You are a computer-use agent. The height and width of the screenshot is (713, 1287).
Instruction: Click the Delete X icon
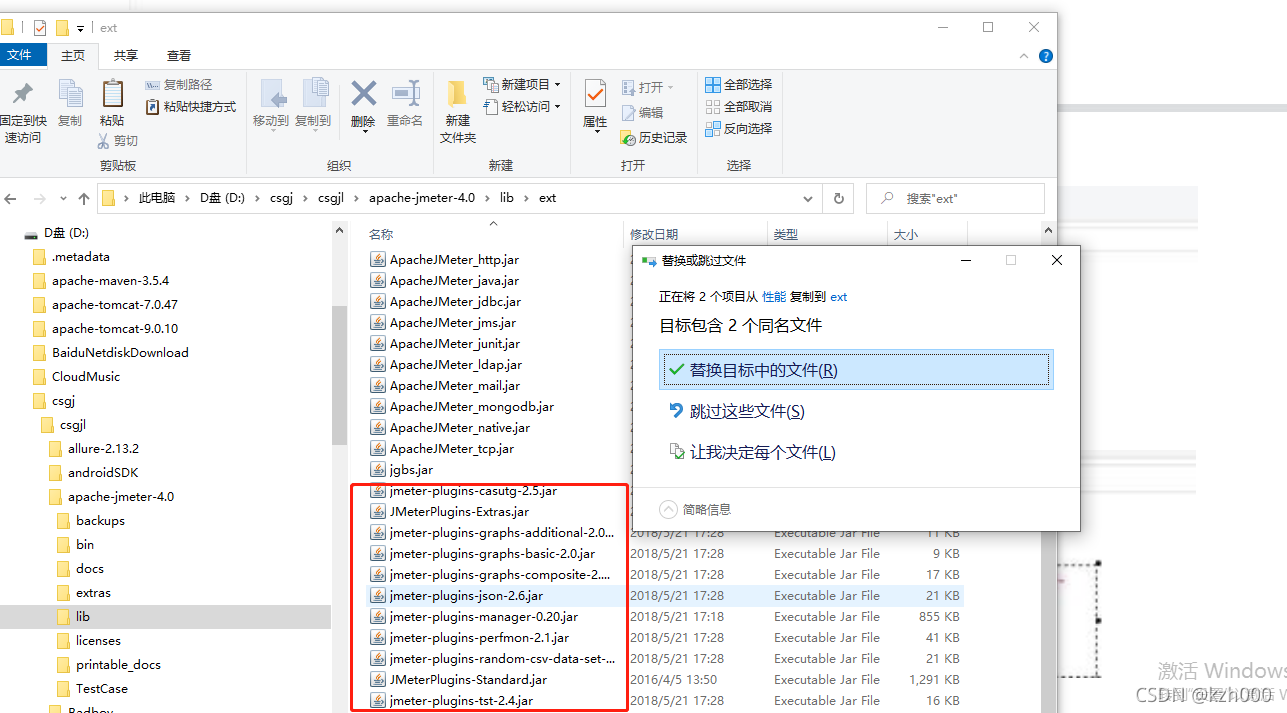pyautogui.click(x=363, y=93)
